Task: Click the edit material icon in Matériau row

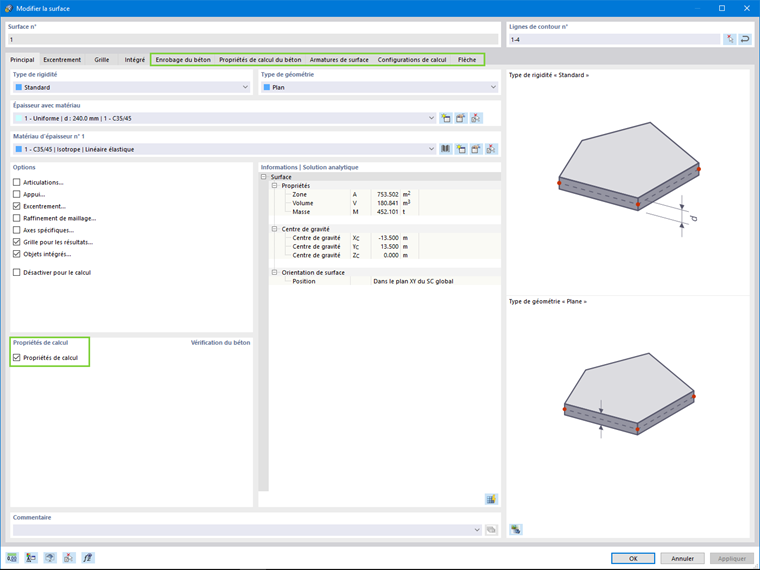Action: coord(476,149)
